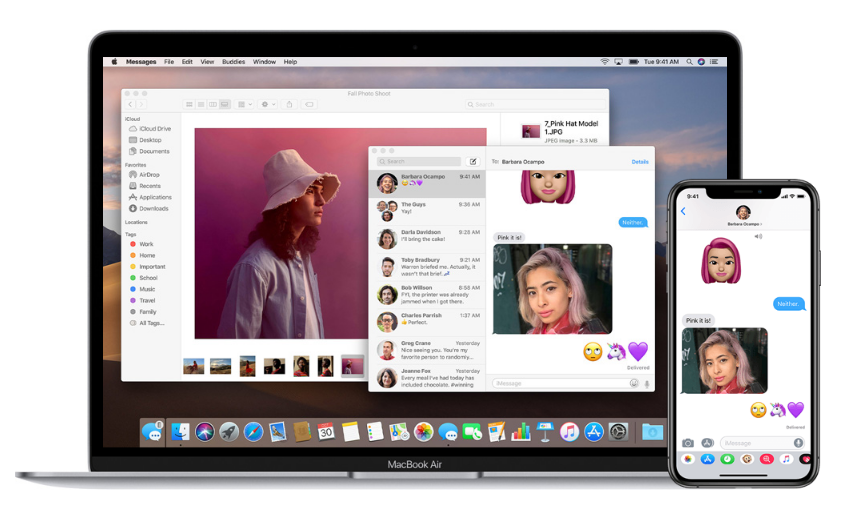
Task: Tap back chevron on the iPhone
Action: [x=683, y=211]
